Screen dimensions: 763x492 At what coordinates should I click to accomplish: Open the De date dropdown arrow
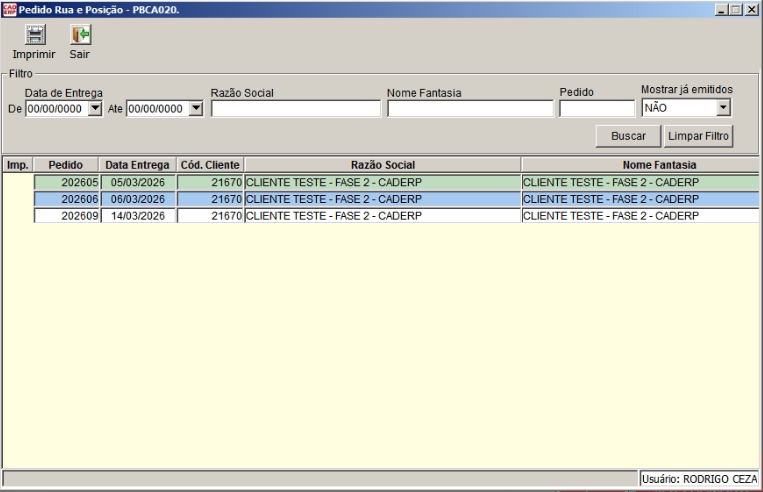tap(95, 108)
